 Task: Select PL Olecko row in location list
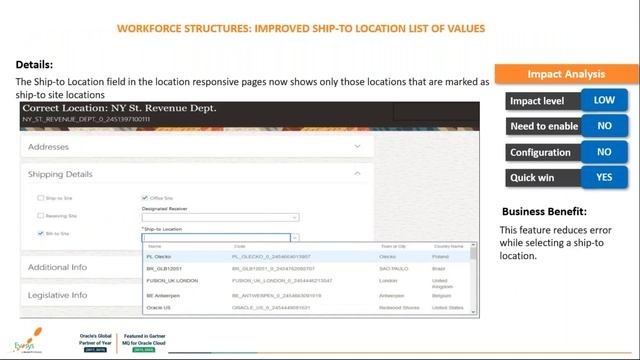(306, 257)
